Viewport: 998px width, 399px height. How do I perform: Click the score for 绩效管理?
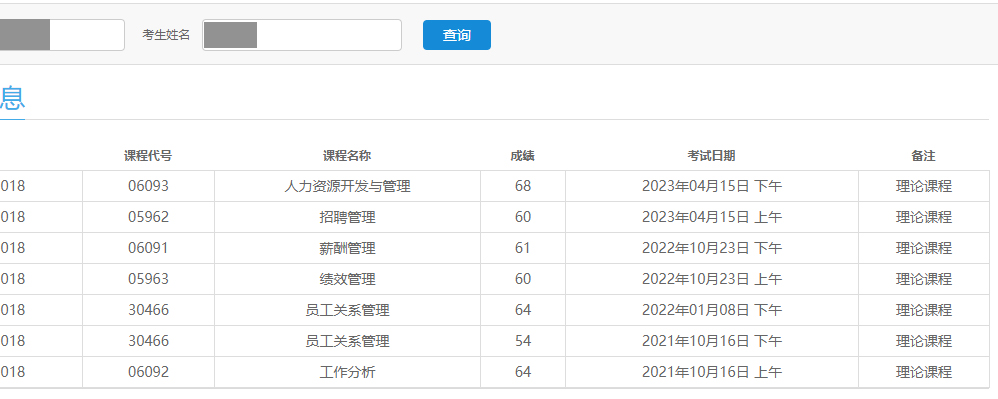tap(523, 279)
